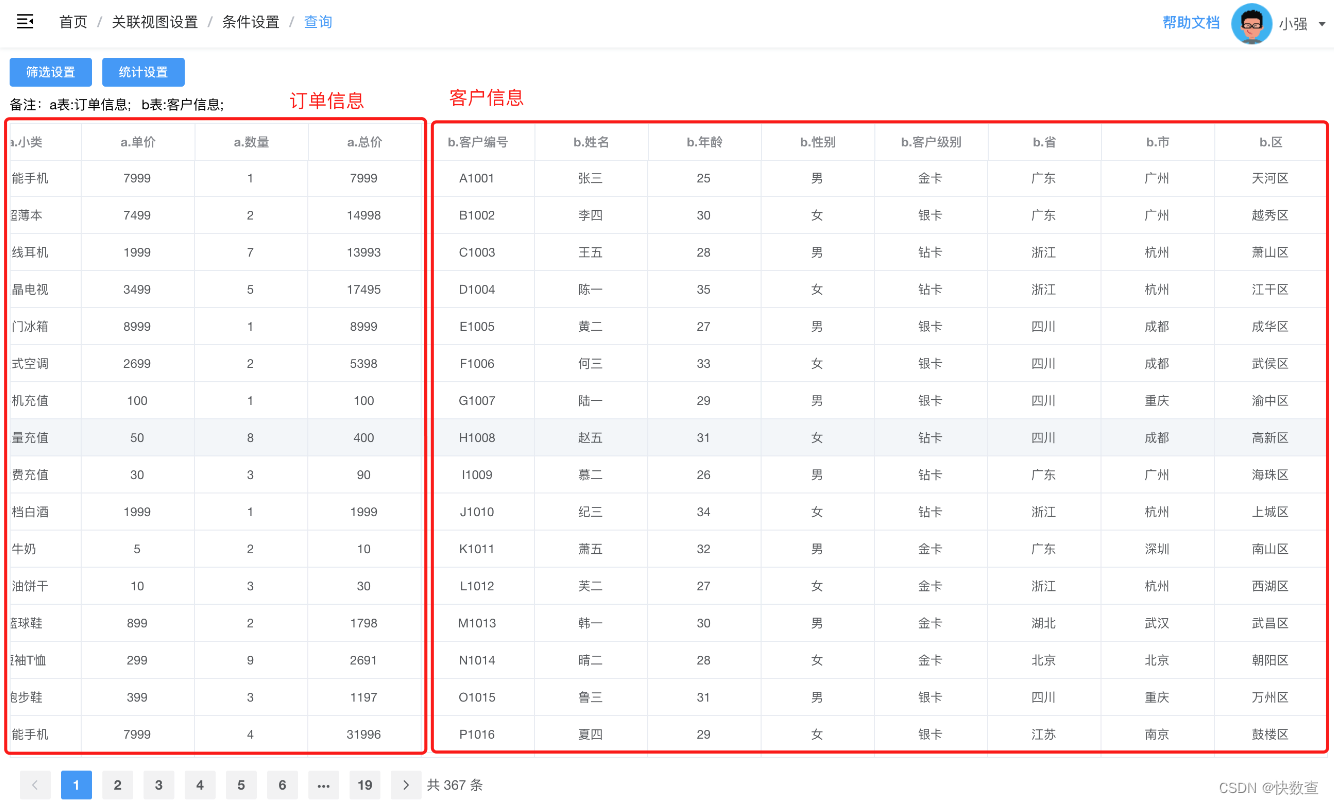Image resolution: width=1334 pixels, height=805 pixels.
Task: Click the b.市 column header
Action: [x=1157, y=142]
